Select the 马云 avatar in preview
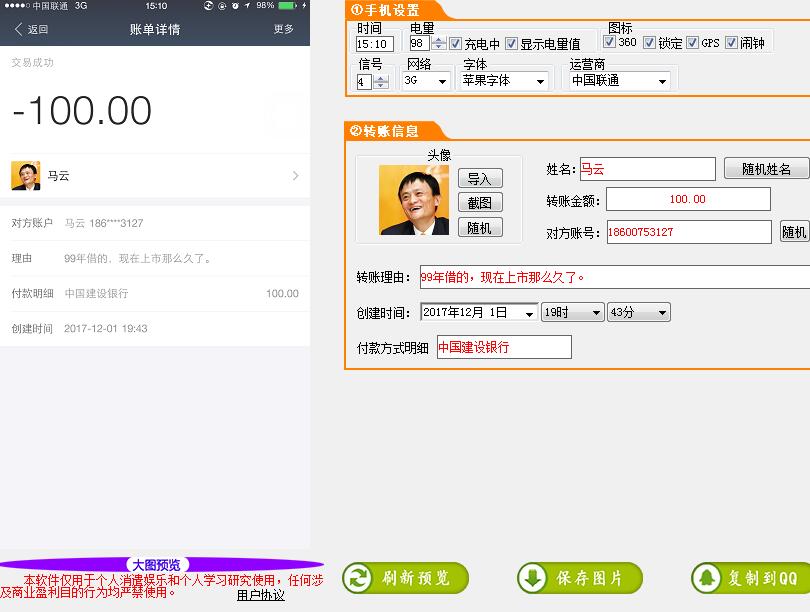 pyautogui.click(x=26, y=176)
